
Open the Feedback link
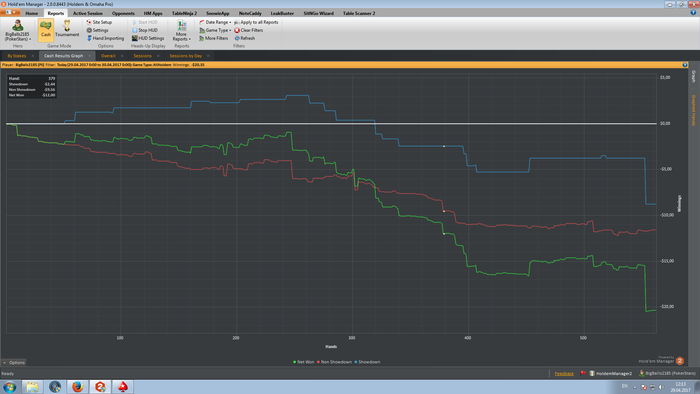tap(564, 373)
